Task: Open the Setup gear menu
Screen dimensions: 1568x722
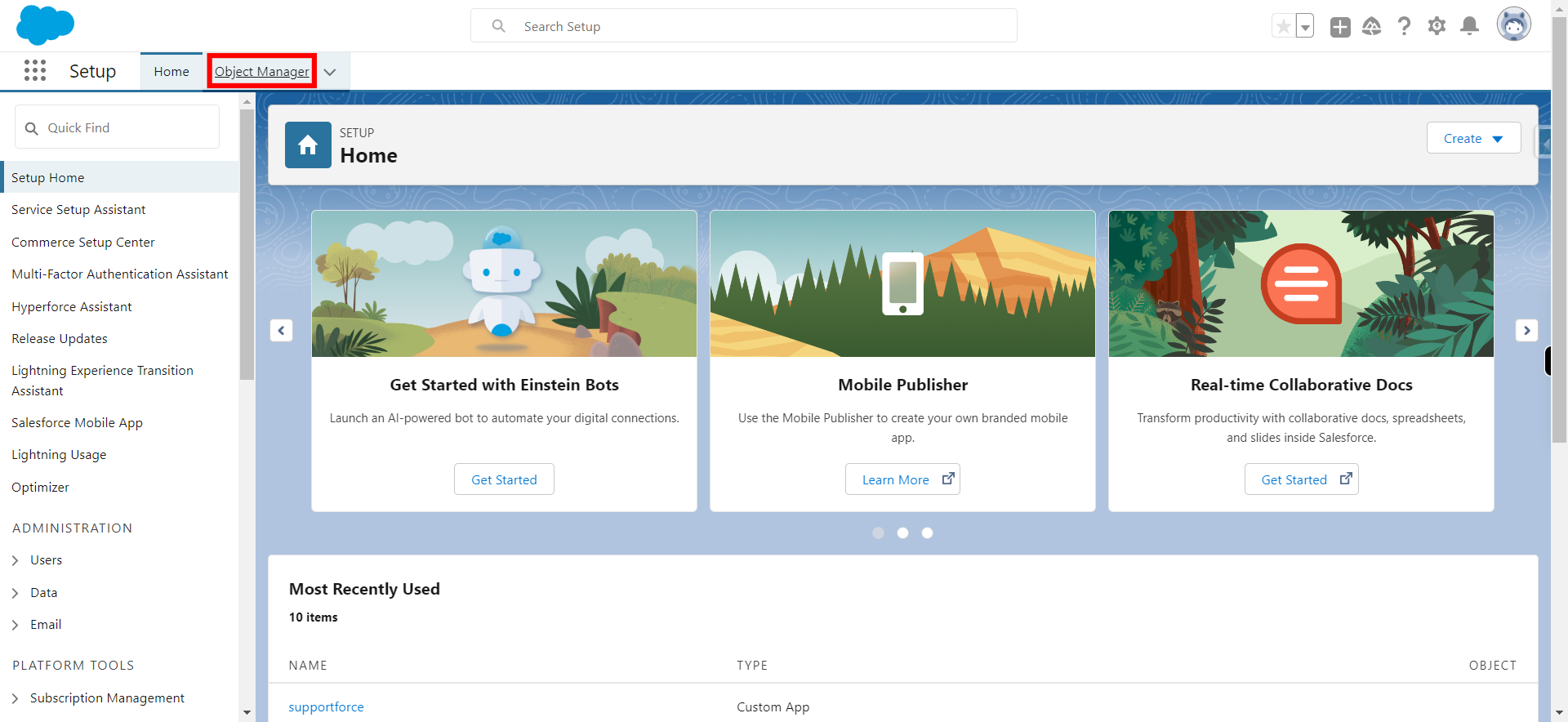Action: coord(1437,26)
